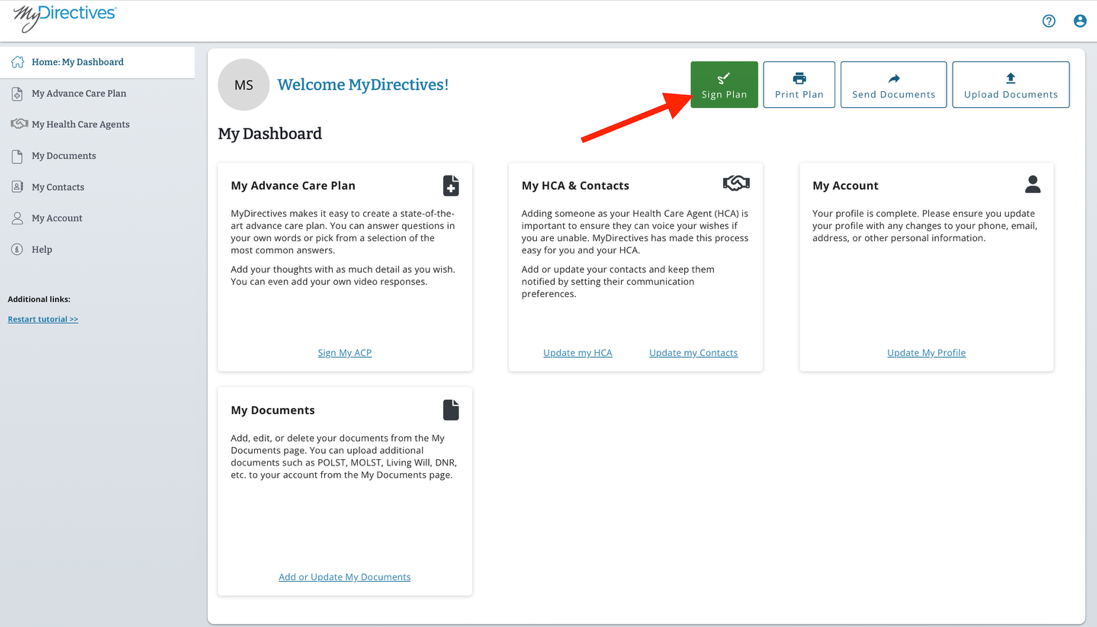The width and height of the screenshot is (1097, 627).
Task: Click the My Documents sidebar page icon
Action: click(x=17, y=156)
